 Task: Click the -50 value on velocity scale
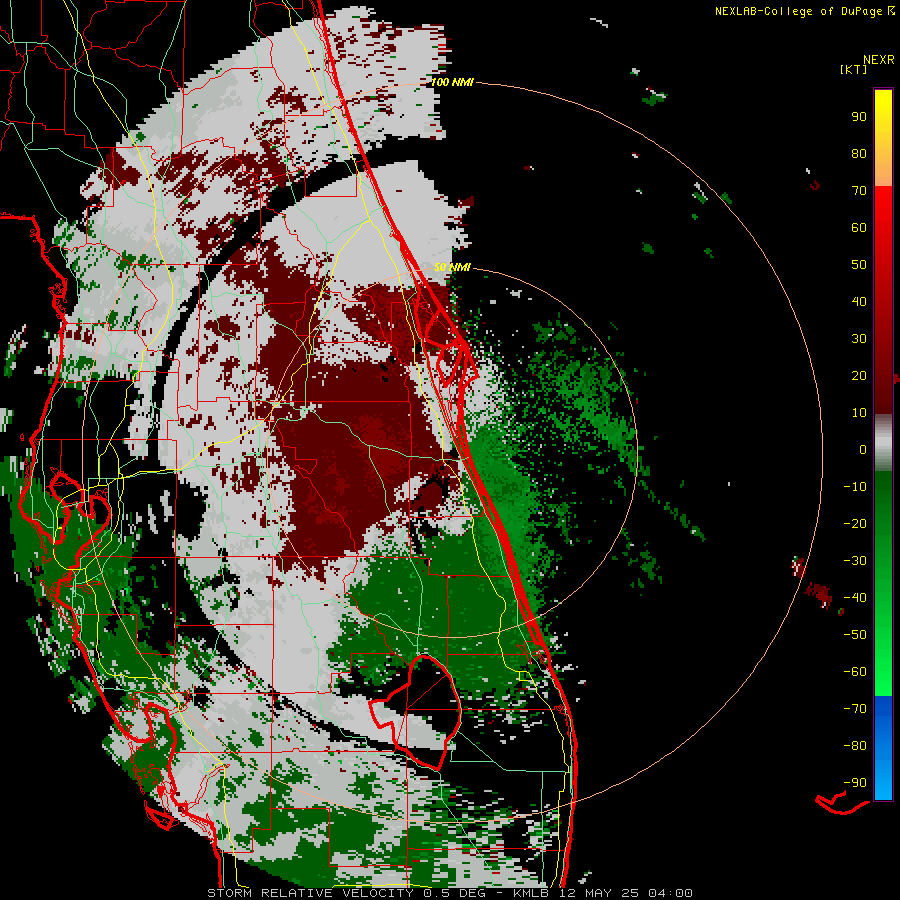coord(855,635)
